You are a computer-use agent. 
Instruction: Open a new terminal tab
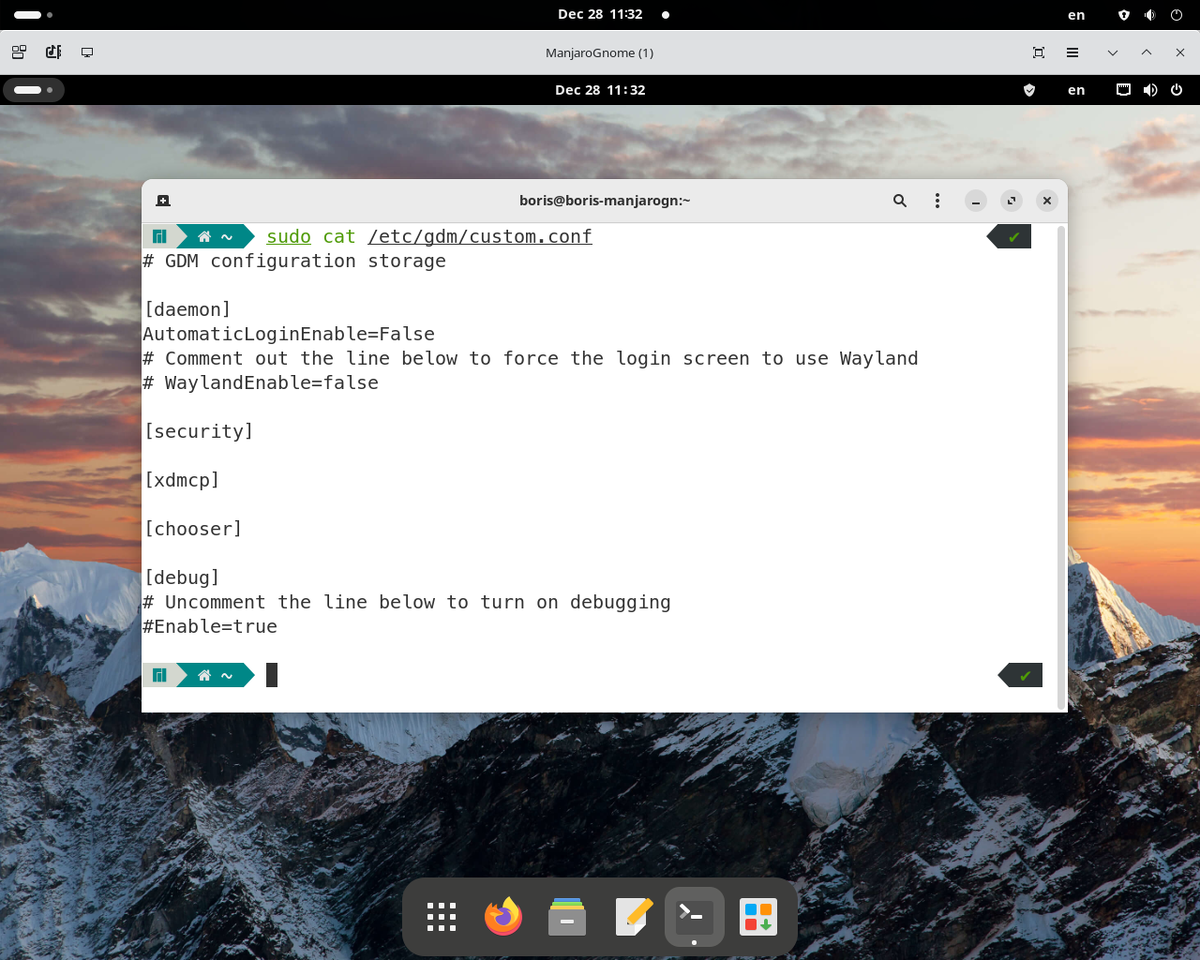coord(162,200)
